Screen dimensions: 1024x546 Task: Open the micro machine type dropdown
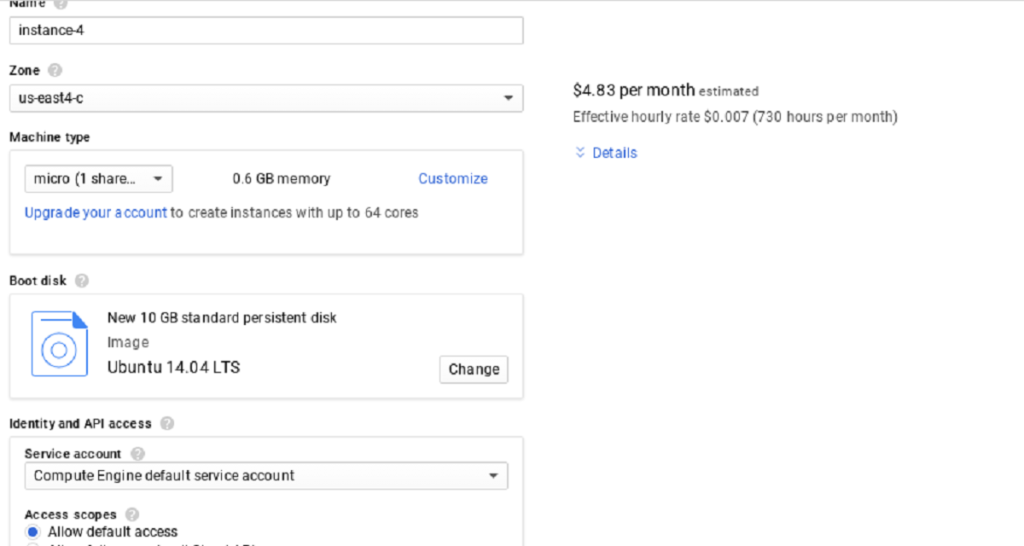[x=98, y=179]
